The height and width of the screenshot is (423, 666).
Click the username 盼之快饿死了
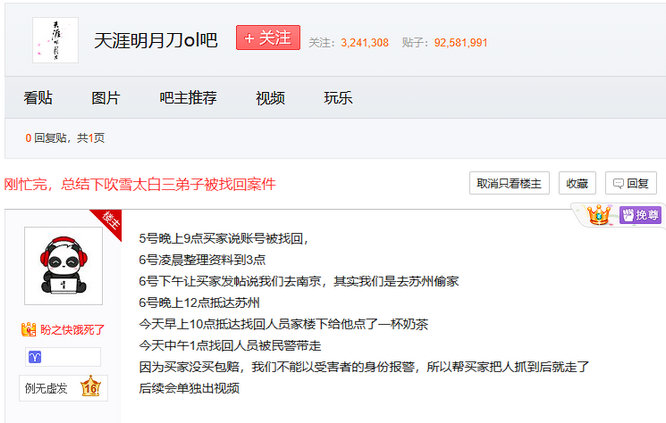coord(72,329)
